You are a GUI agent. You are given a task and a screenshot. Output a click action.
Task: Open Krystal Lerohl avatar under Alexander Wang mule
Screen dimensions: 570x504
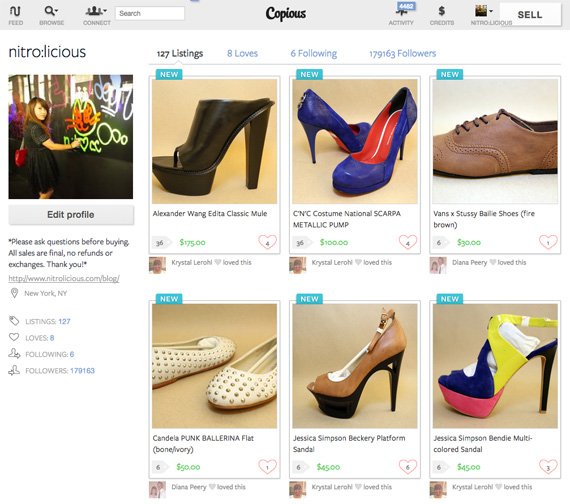157,265
